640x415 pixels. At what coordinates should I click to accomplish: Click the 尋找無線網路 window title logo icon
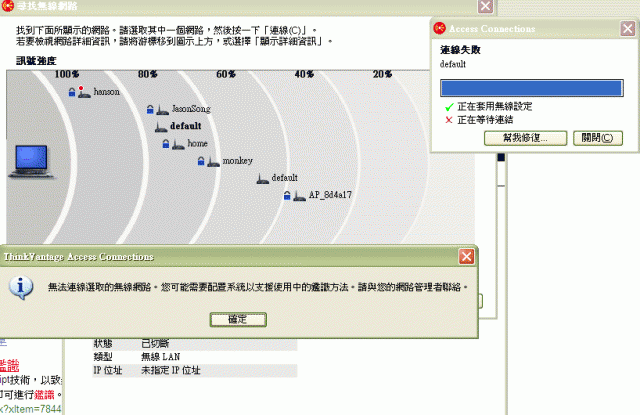(8, 6)
